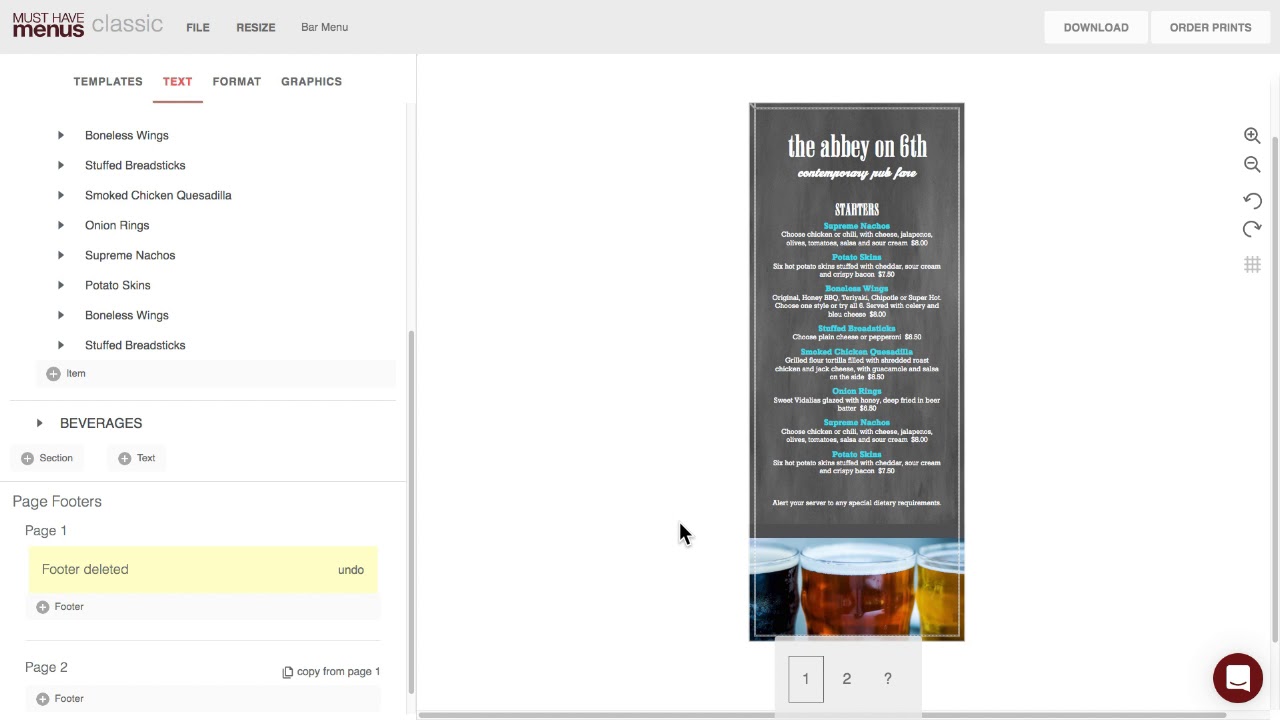
Task: Open the Resize menu
Action: tap(256, 27)
